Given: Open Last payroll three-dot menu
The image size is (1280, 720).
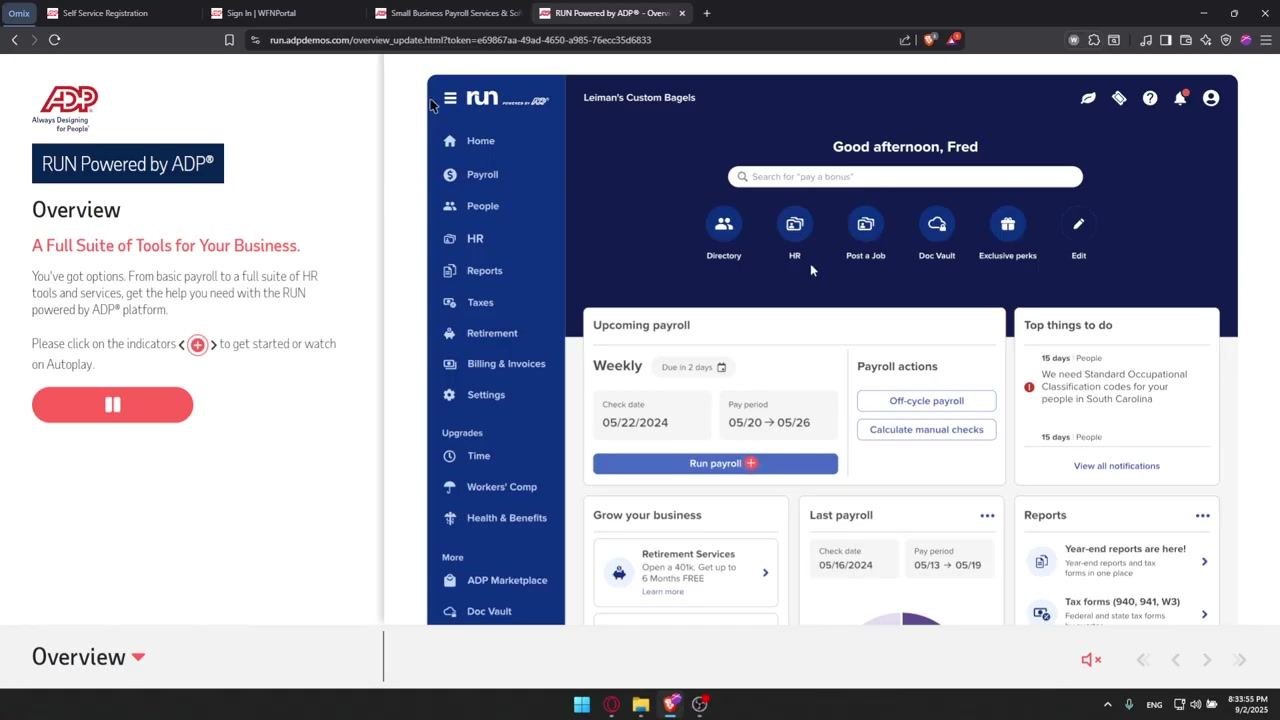Looking at the screenshot, I should click(987, 516).
